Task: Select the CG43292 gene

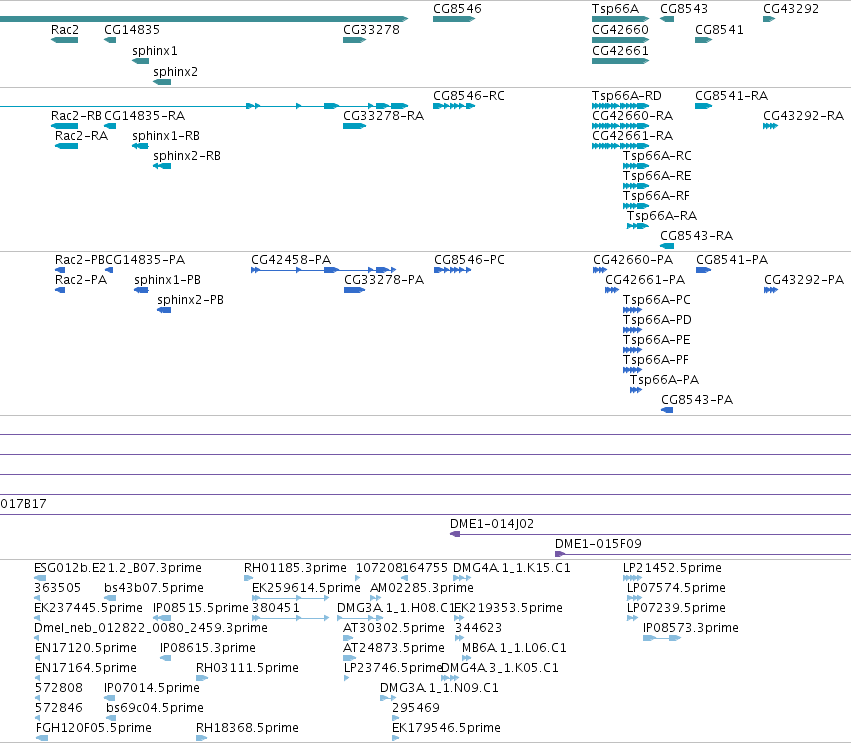Action: 769,19
